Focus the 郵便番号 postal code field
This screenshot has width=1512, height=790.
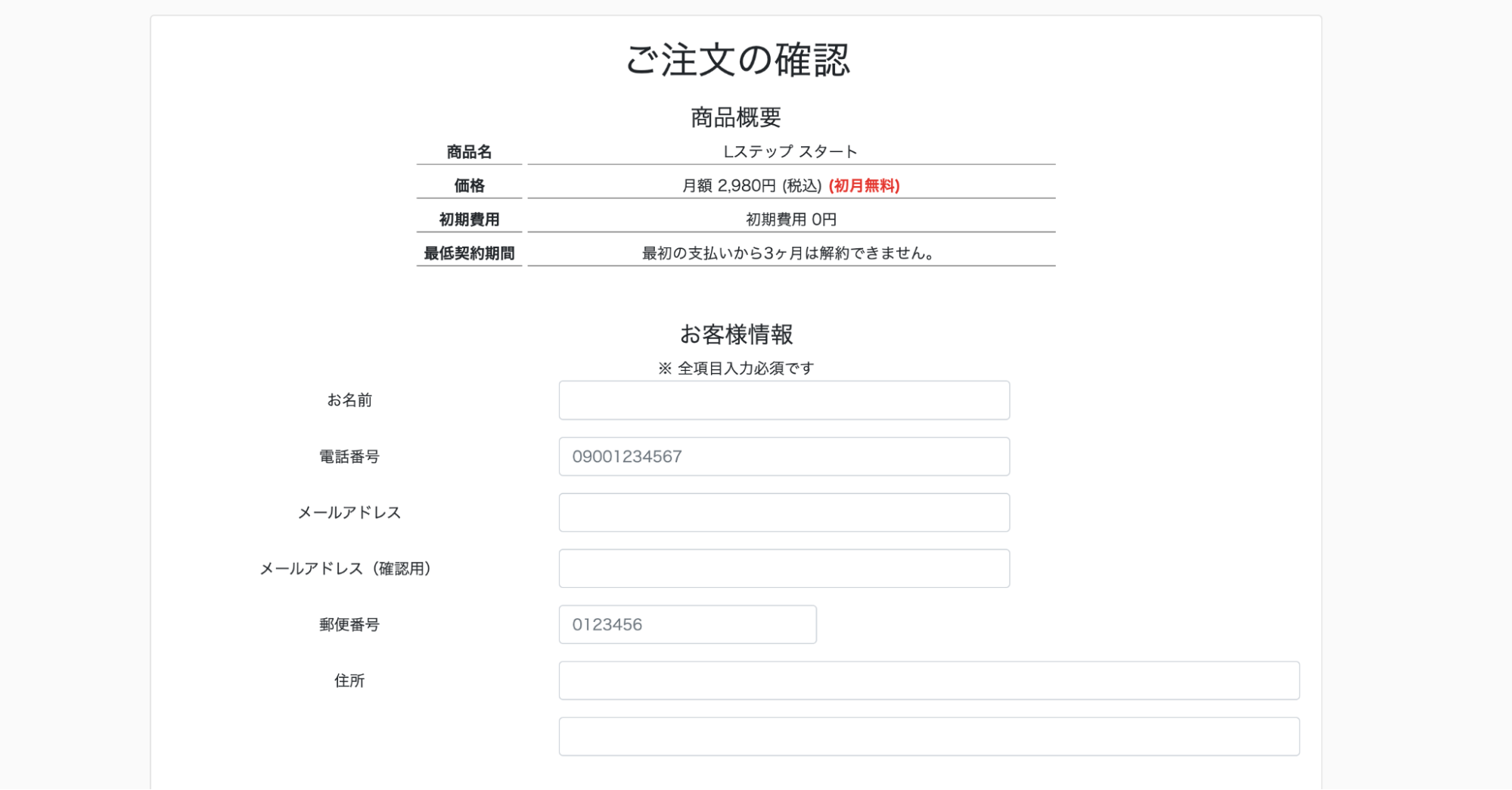(x=688, y=624)
